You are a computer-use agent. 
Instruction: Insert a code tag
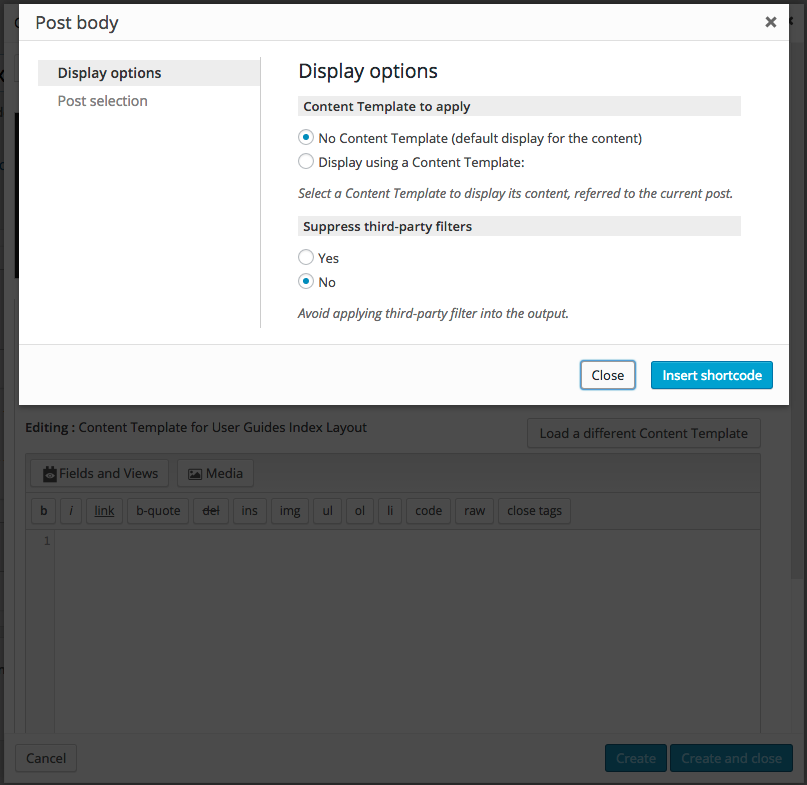(428, 511)
